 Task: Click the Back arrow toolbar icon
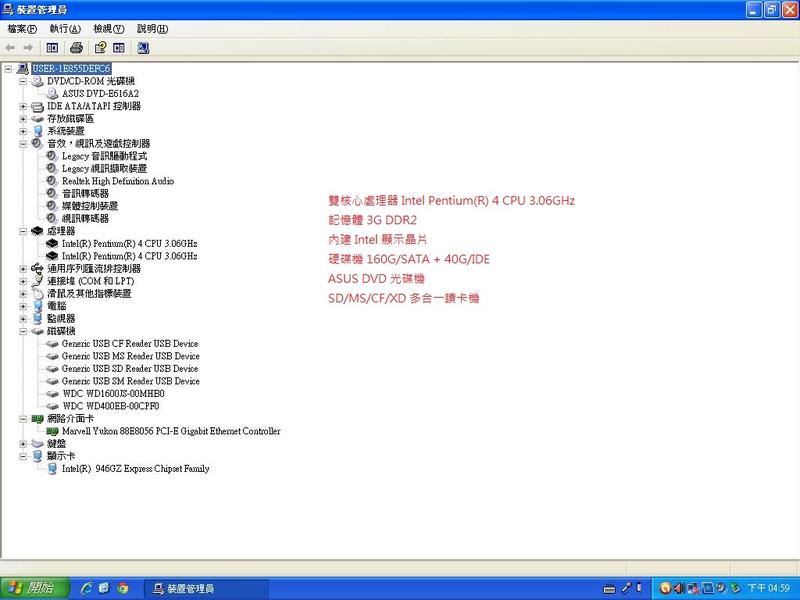click(10, 48)
